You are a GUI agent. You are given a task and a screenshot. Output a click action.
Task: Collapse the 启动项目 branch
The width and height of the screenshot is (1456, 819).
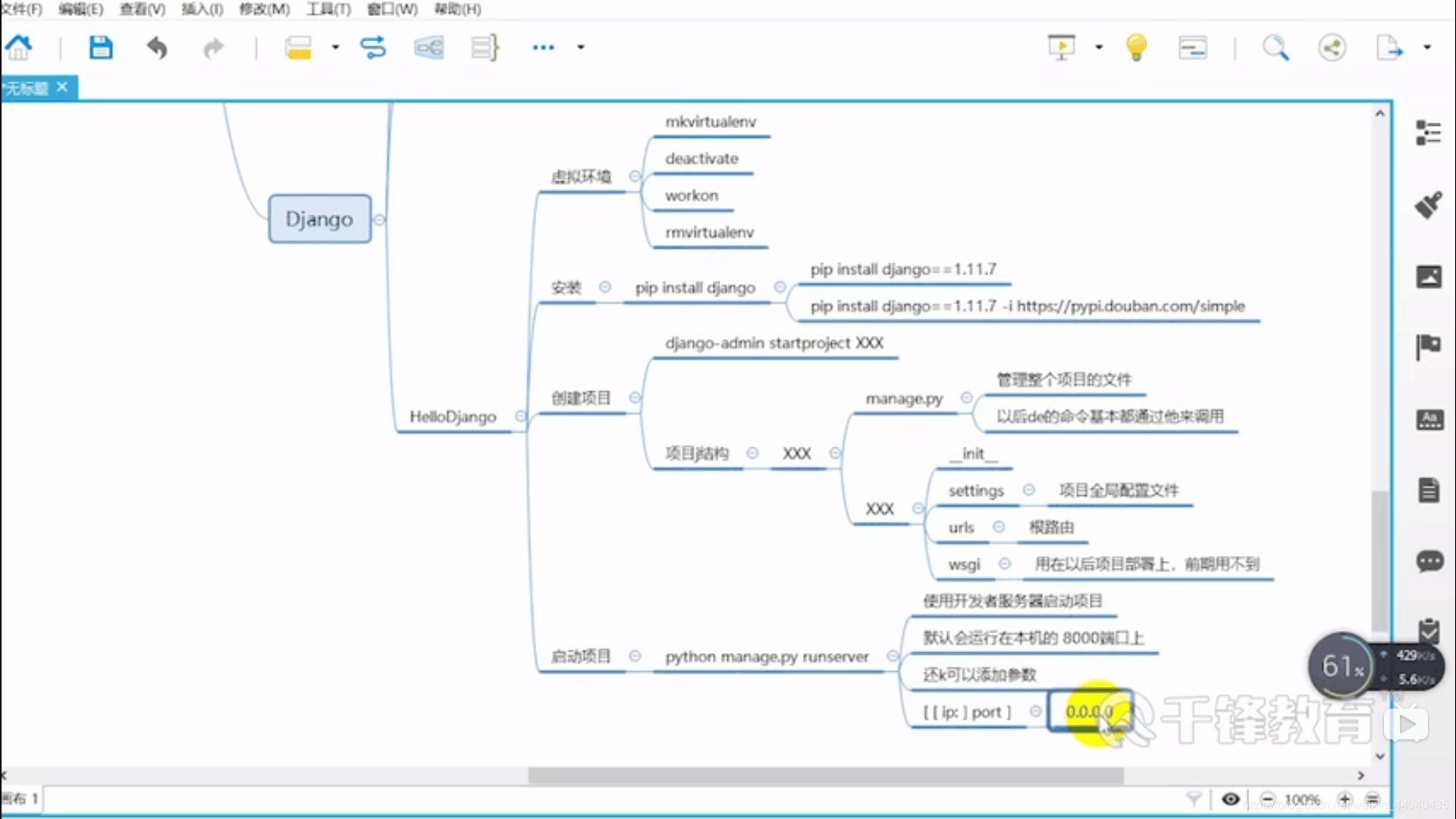pyautogui.click(x=635, y=656)
